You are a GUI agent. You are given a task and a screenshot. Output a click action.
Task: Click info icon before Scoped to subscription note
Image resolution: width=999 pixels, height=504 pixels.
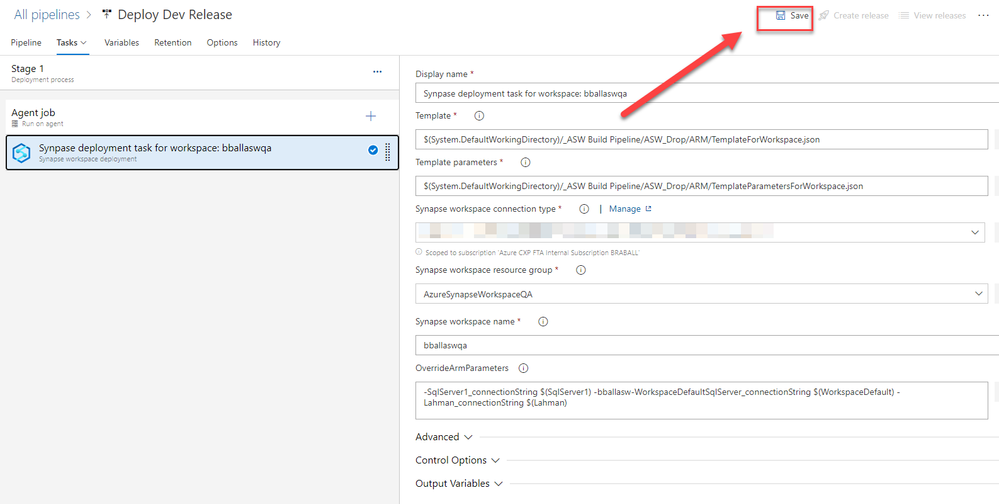click(419, 252)
